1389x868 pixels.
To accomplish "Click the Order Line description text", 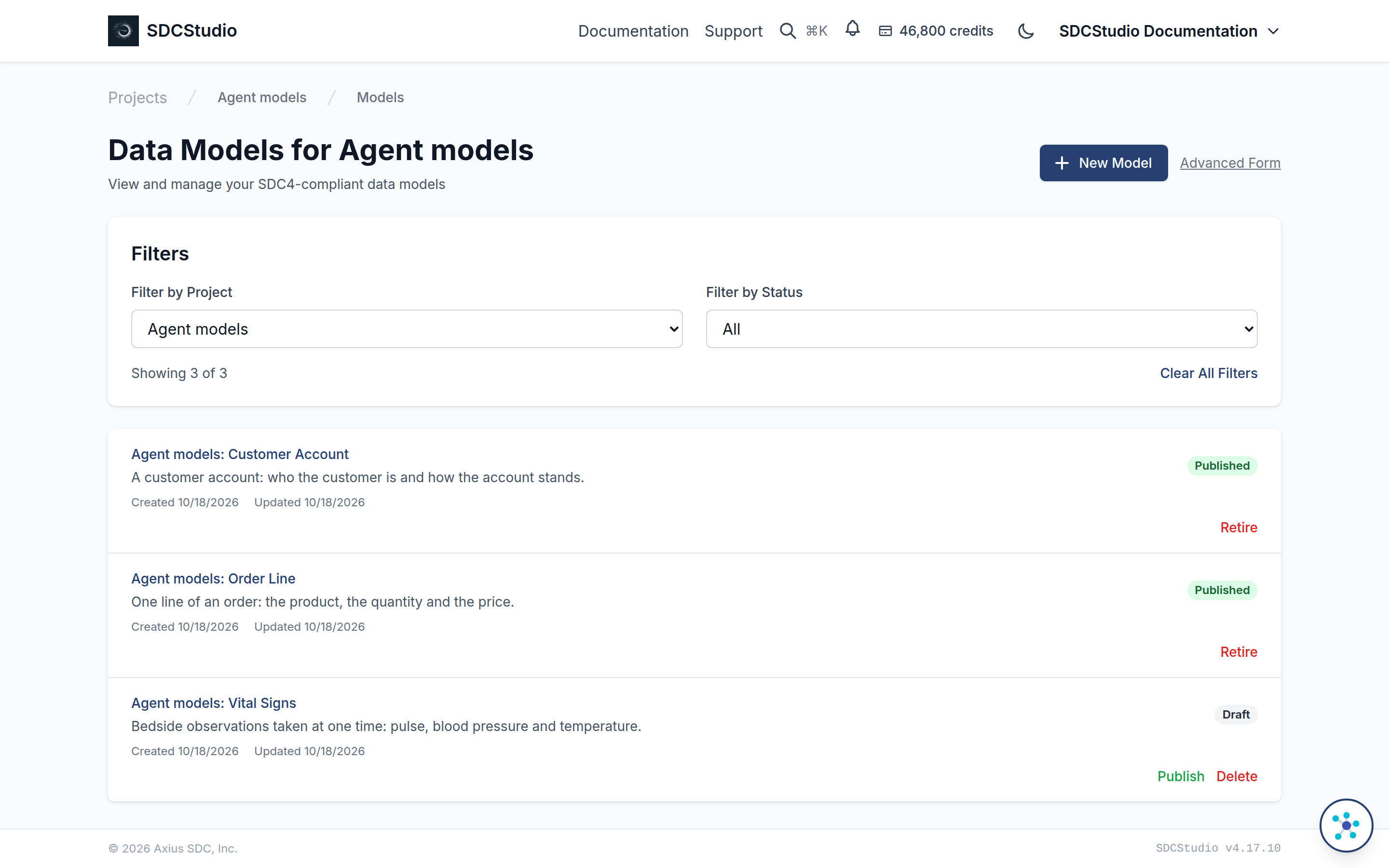I will pyautogui.click(x=323, y=602).
